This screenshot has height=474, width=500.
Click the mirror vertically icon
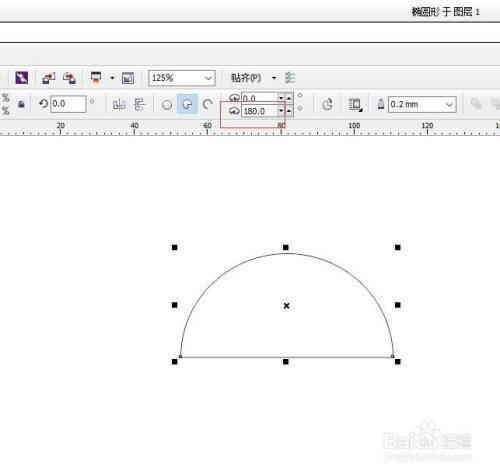click(x=139, y=105)
